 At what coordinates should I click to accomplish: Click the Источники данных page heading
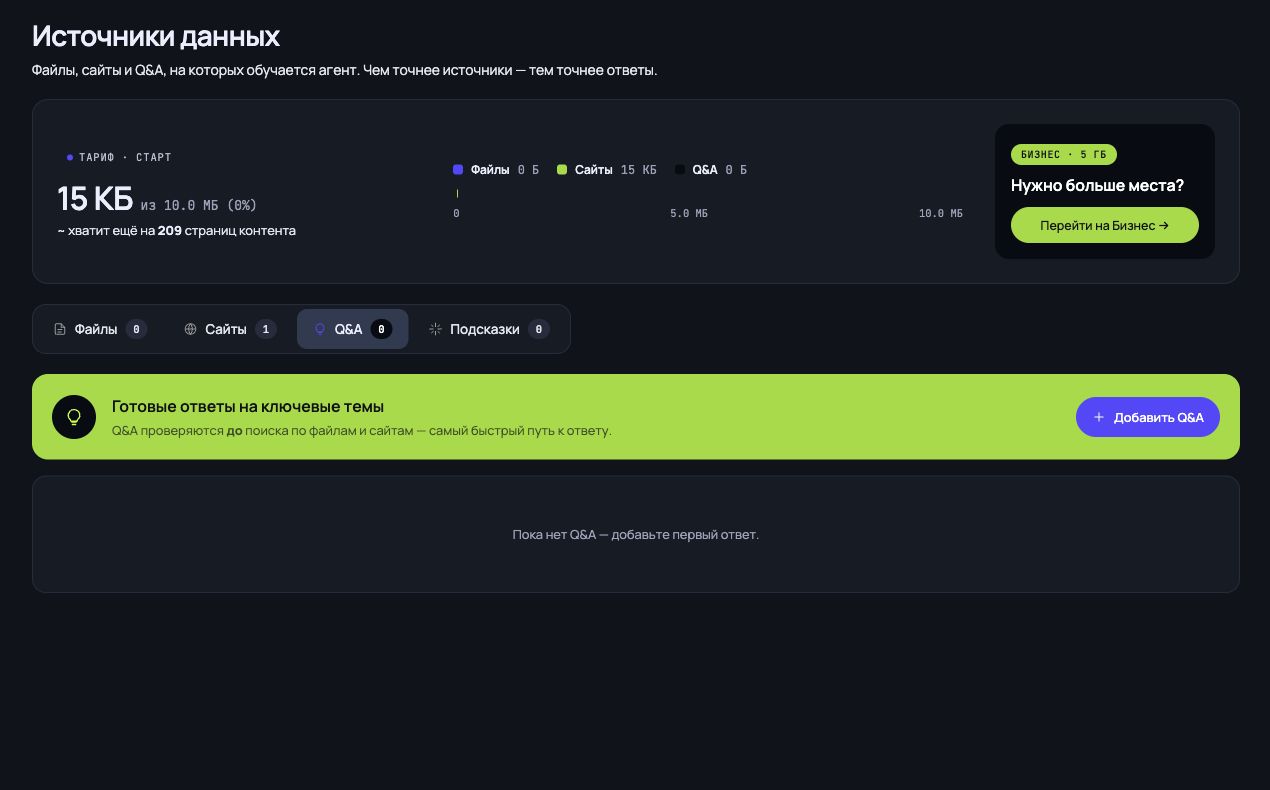coord(156,37)
